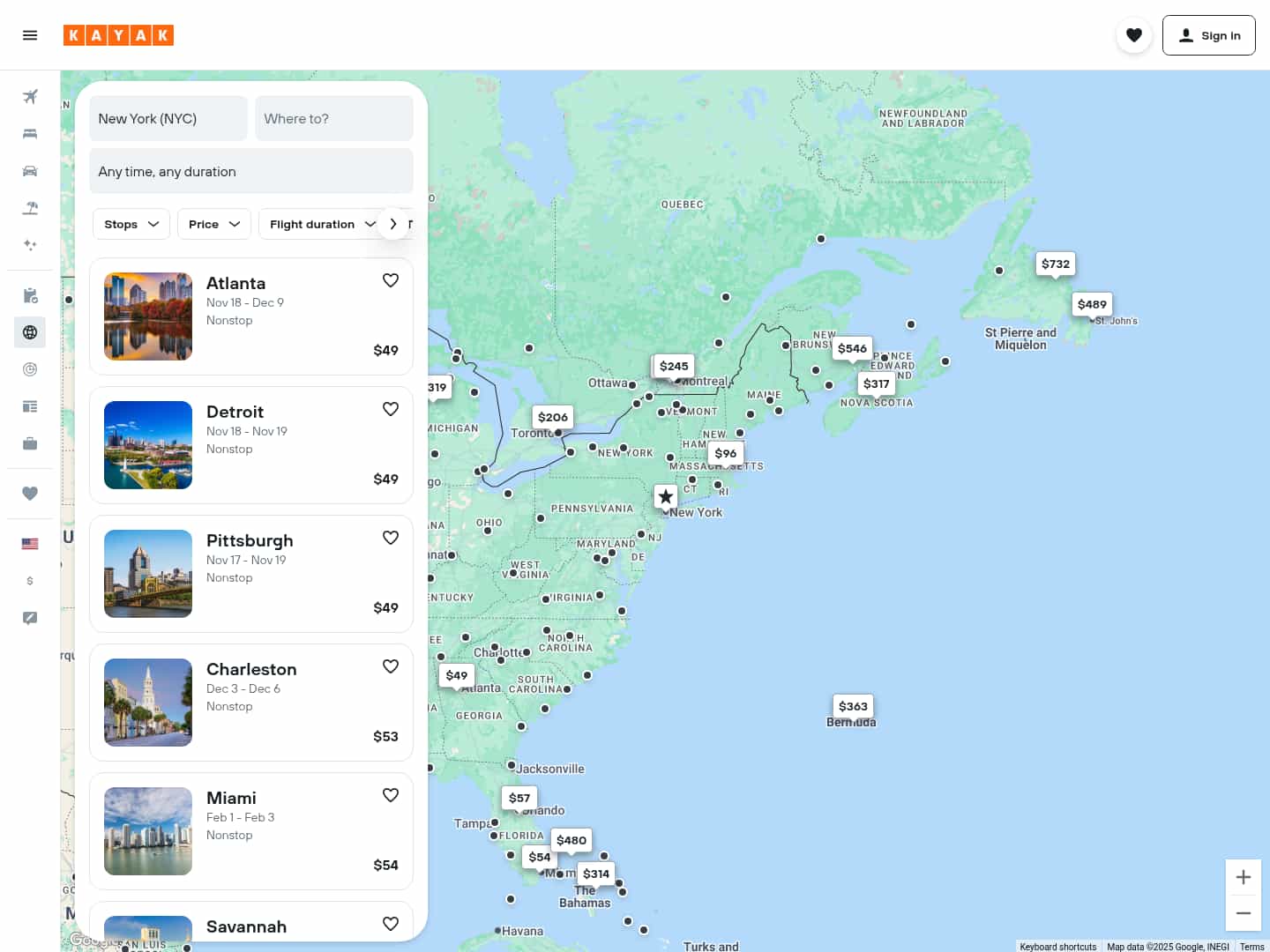Select the $363 Bermuda price marker
The height and width of the screenshot is (952, 1270).
tap(853, 706)
